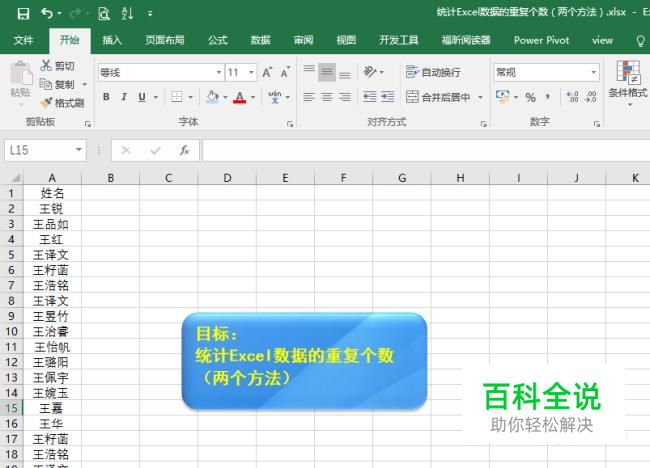The image size is (650, 468).
Task: Paste with the 粘贴 clipboard button
Action: 20,80
